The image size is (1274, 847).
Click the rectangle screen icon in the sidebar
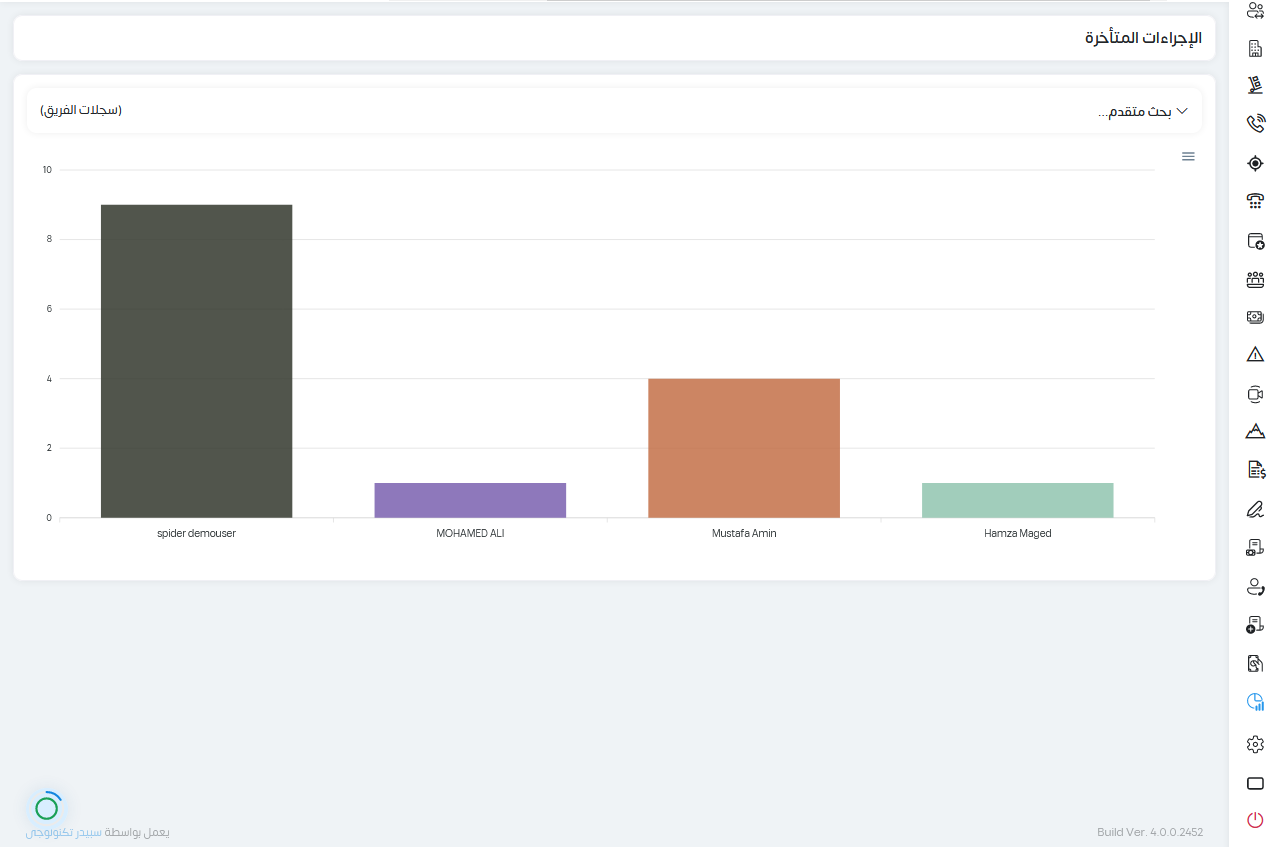coord(1255,783)
